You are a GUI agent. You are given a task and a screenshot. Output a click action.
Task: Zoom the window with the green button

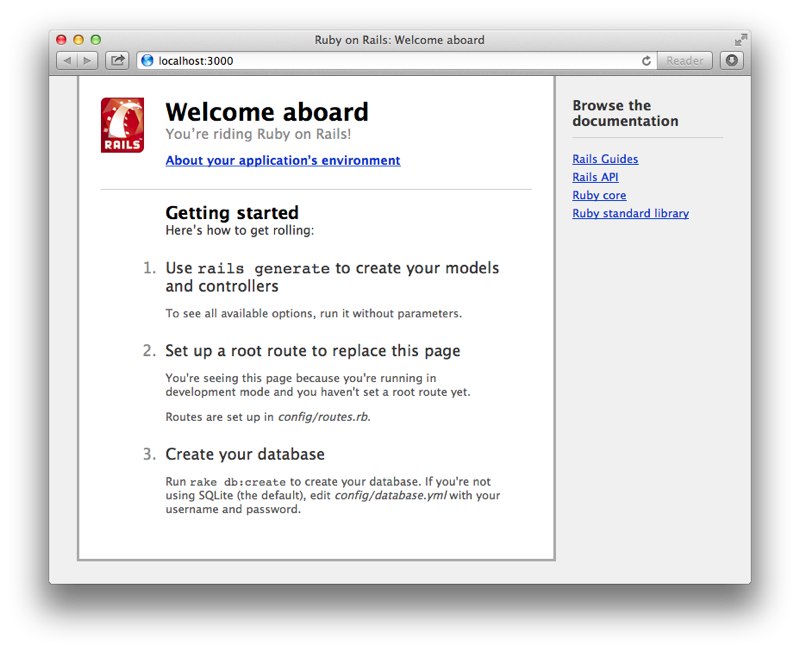pyautogui.click(x=95, y=40)
